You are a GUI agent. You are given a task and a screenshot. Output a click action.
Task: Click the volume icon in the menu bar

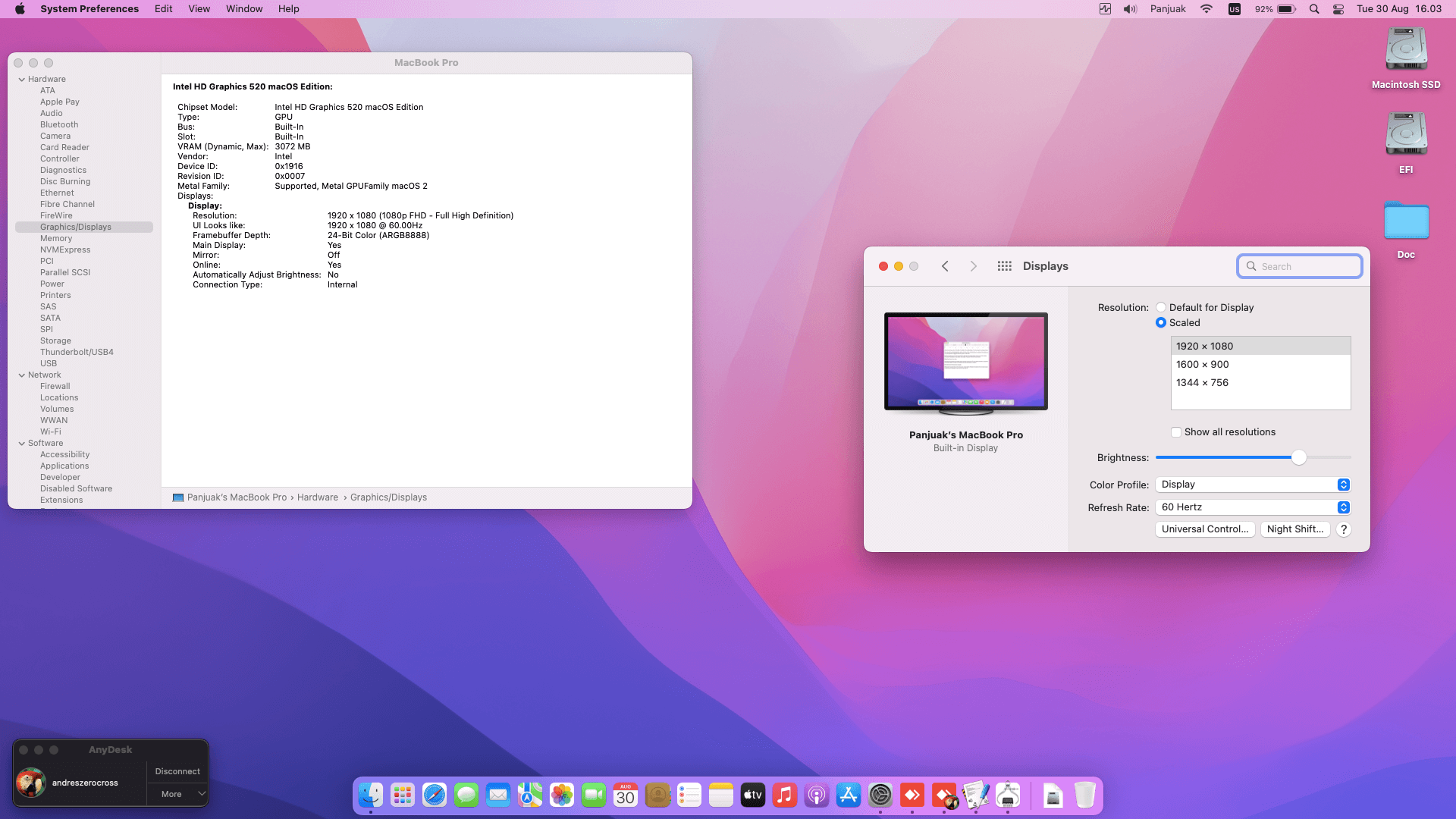point(1130,9)
